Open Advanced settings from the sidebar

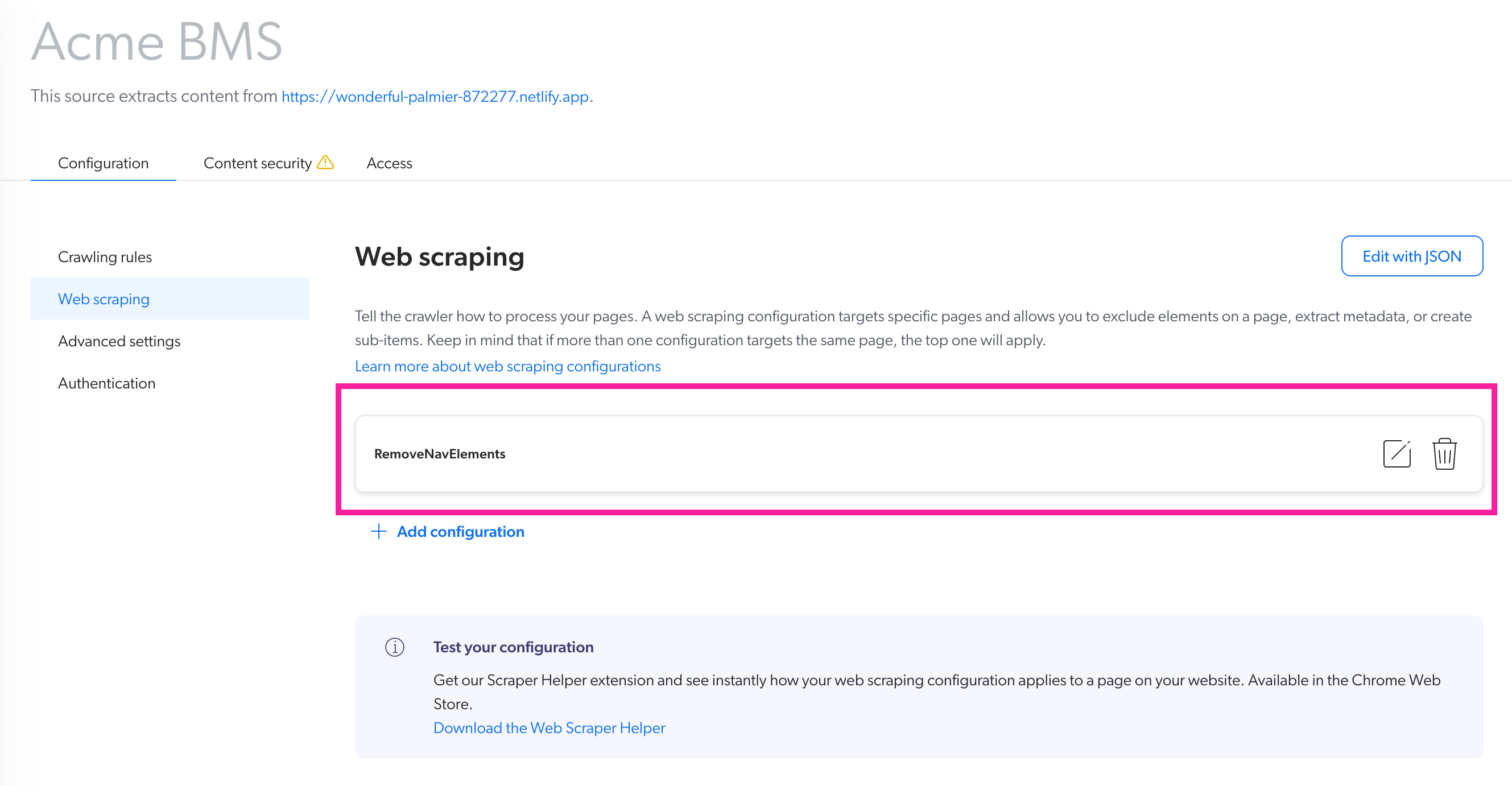click(119, 341)
